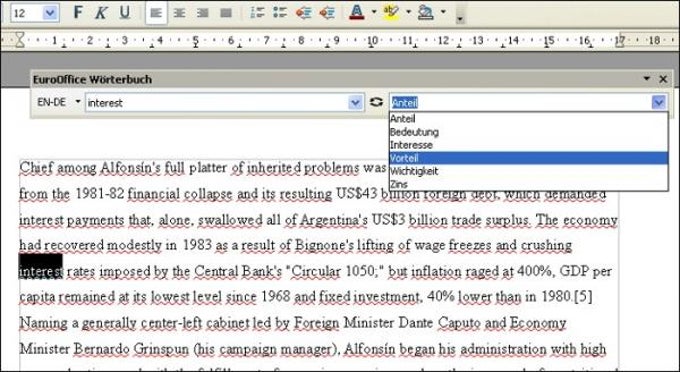680x372 pixels.
Task: Decrease paragraph indent
Action: click(304, 13)
